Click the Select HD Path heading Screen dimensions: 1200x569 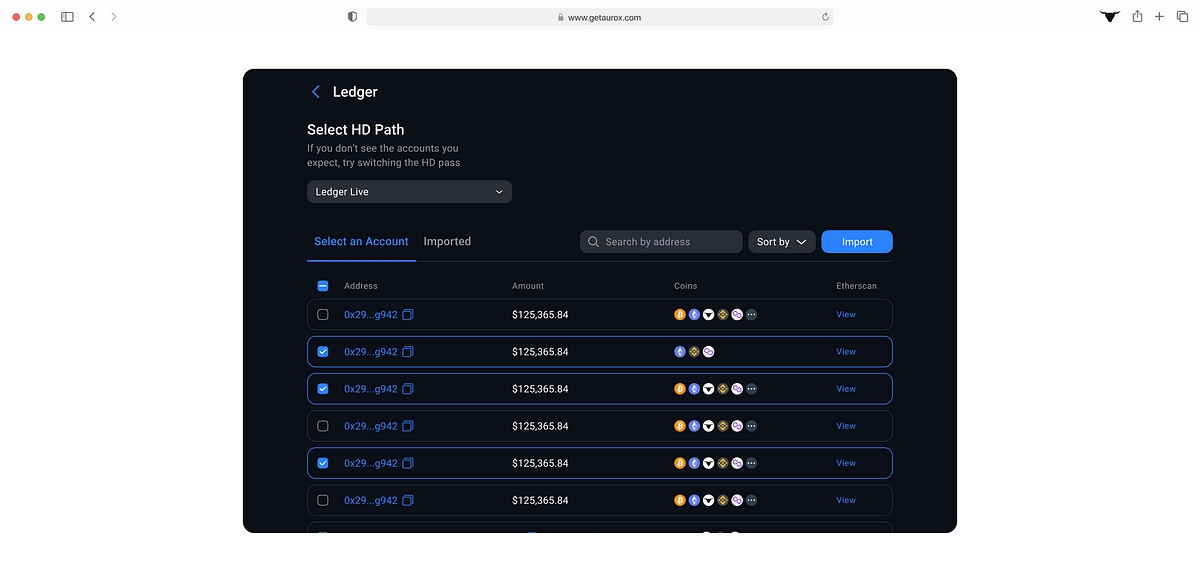pos(356,130)
